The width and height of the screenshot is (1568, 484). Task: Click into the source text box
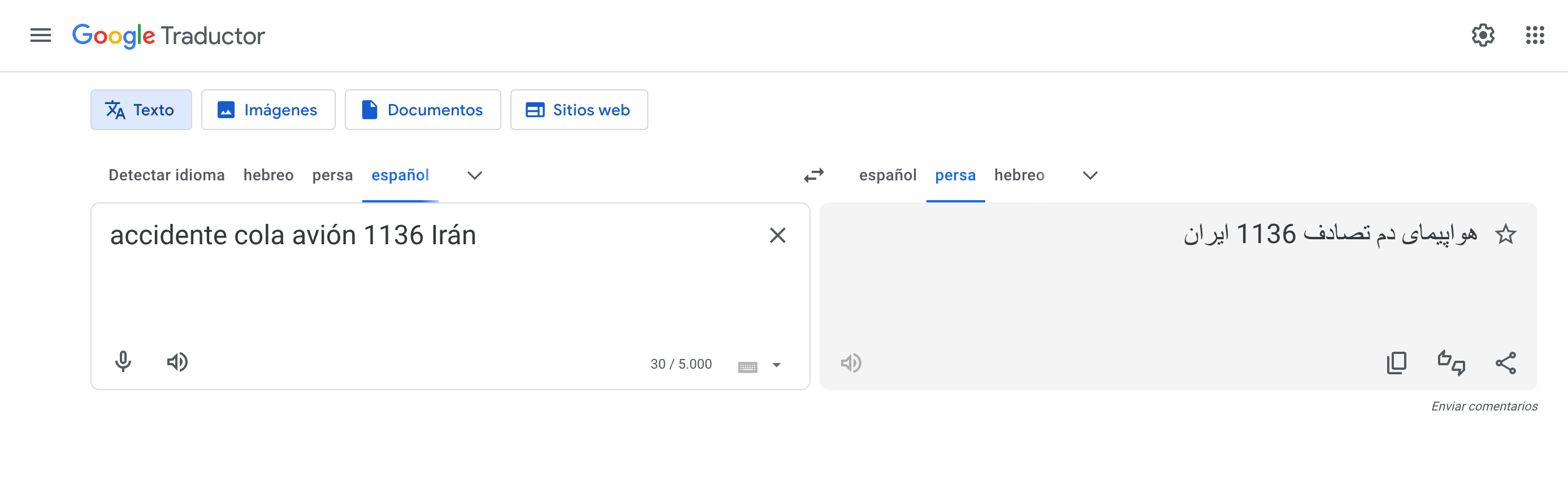[426, 286]
